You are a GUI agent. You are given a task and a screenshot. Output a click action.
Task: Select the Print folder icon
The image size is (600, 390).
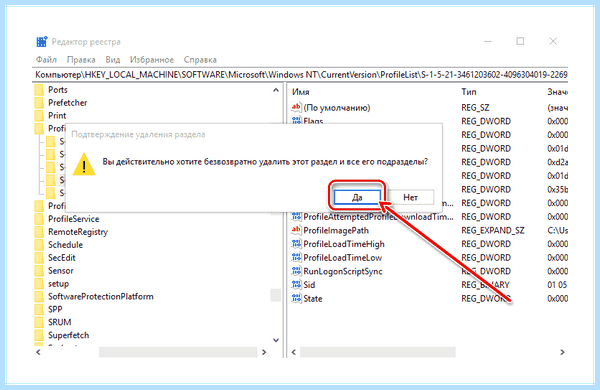[x=39, y=116]
